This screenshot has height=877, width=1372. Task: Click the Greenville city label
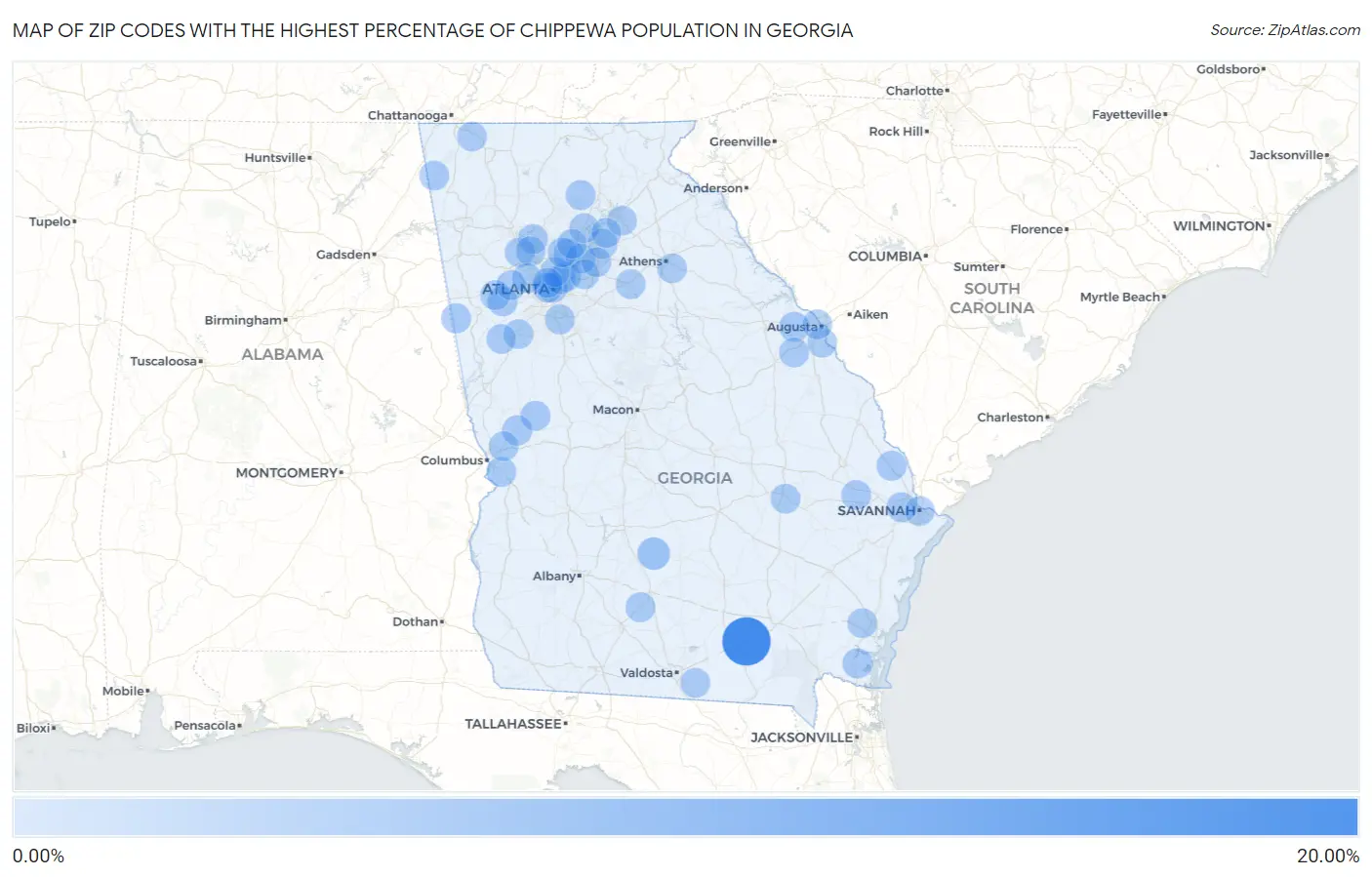[740, 141]
